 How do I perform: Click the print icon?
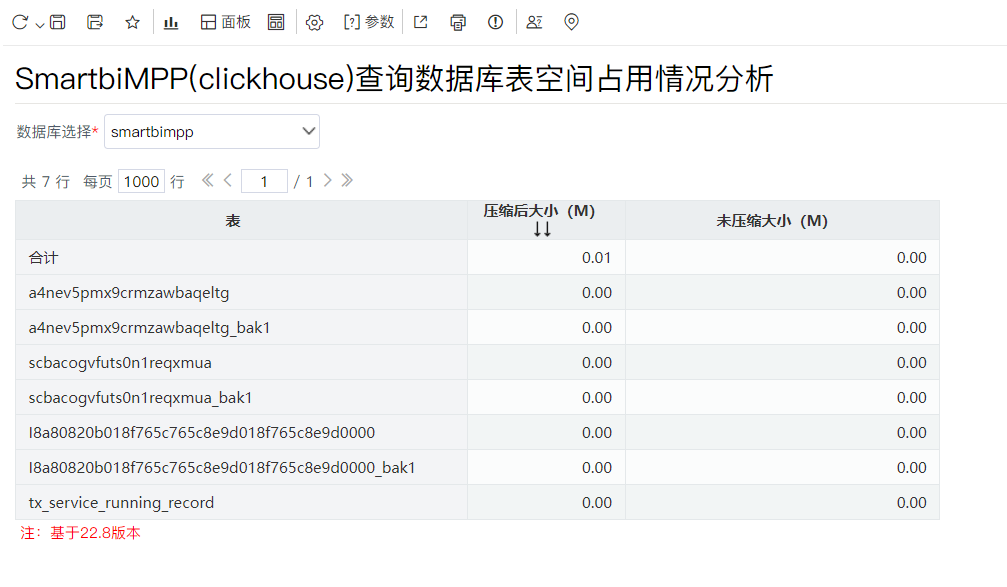[x=458, y=22]
